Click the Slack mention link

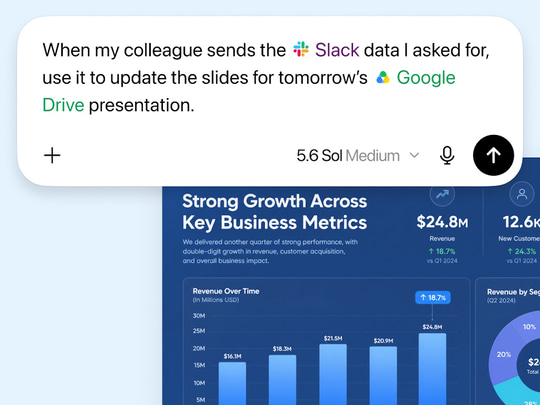tap(337, 50)
